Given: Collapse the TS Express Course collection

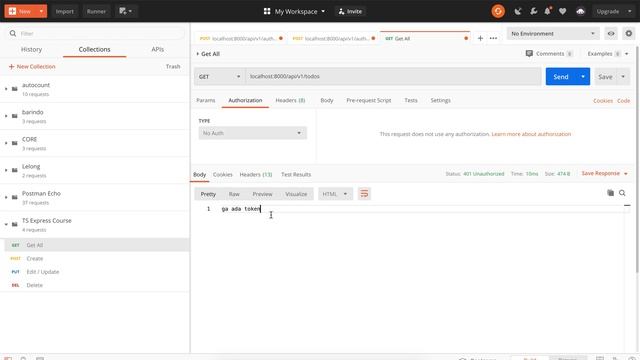Looking at the screenshot, I should click(6, 224).
